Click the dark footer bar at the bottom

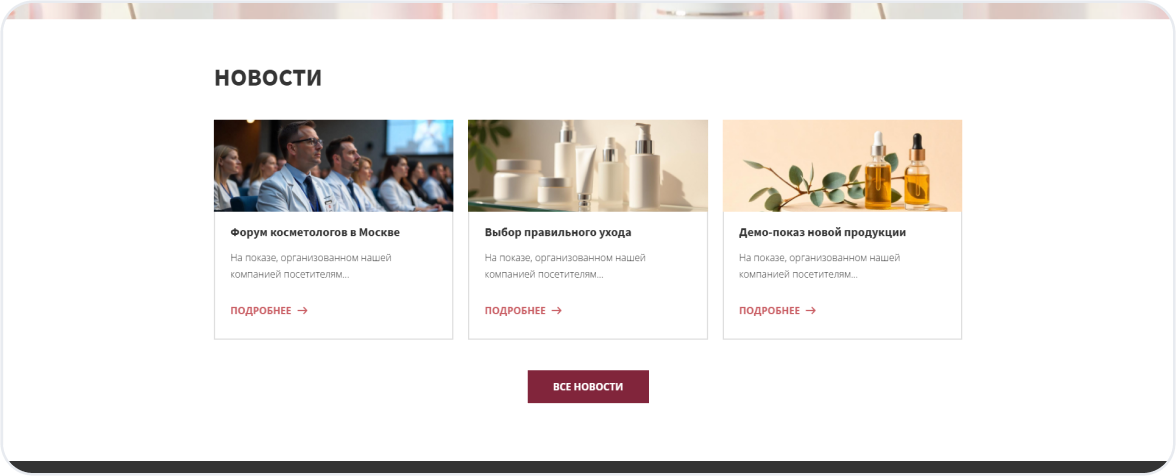click(x=588, y=468)
